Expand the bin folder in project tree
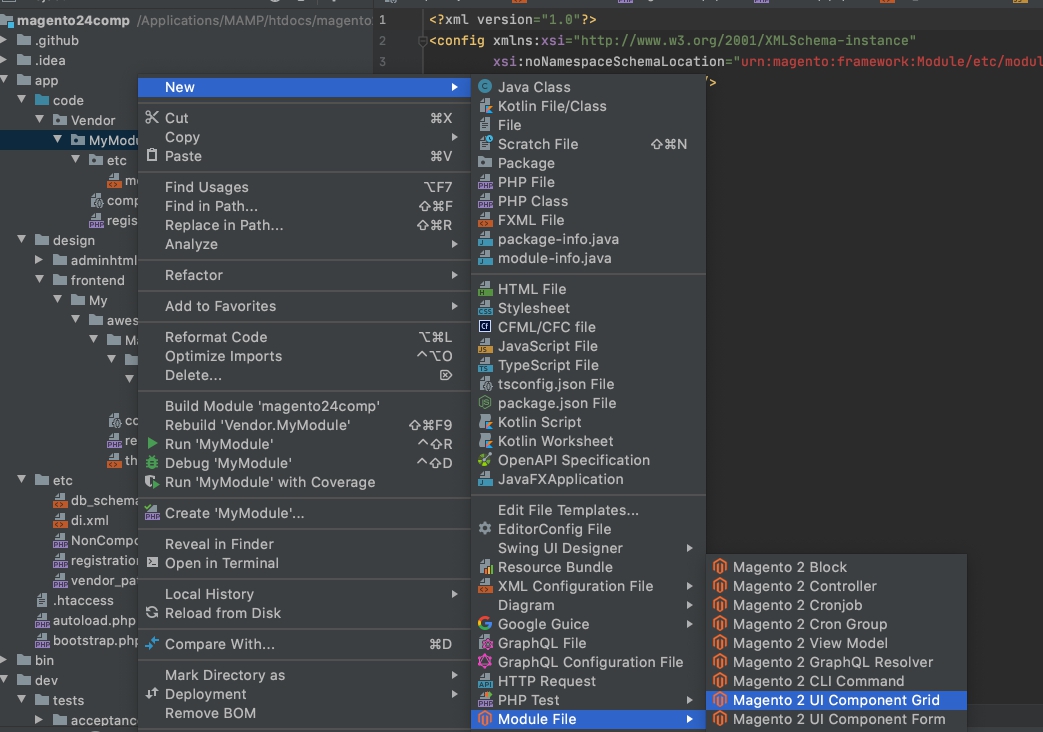The height and width of the screenshot is (732, 1043). click(x=6, y=660)
